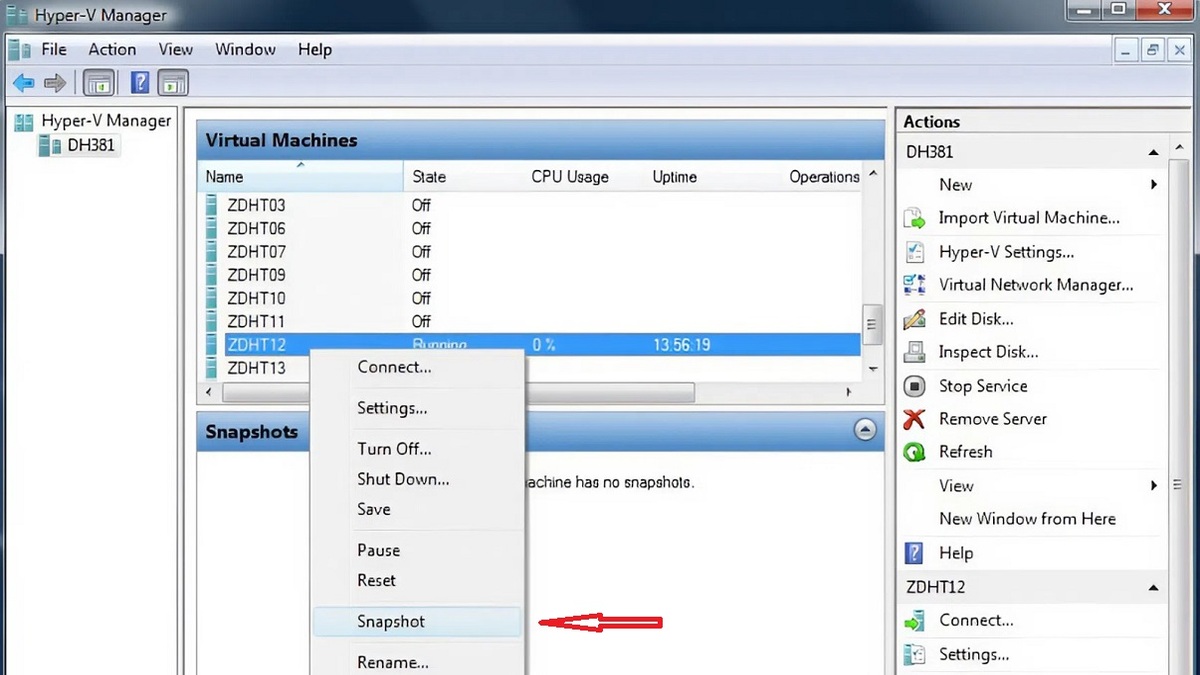
Task: Click the red Remove Server icon
Action: tap(914, 419)
